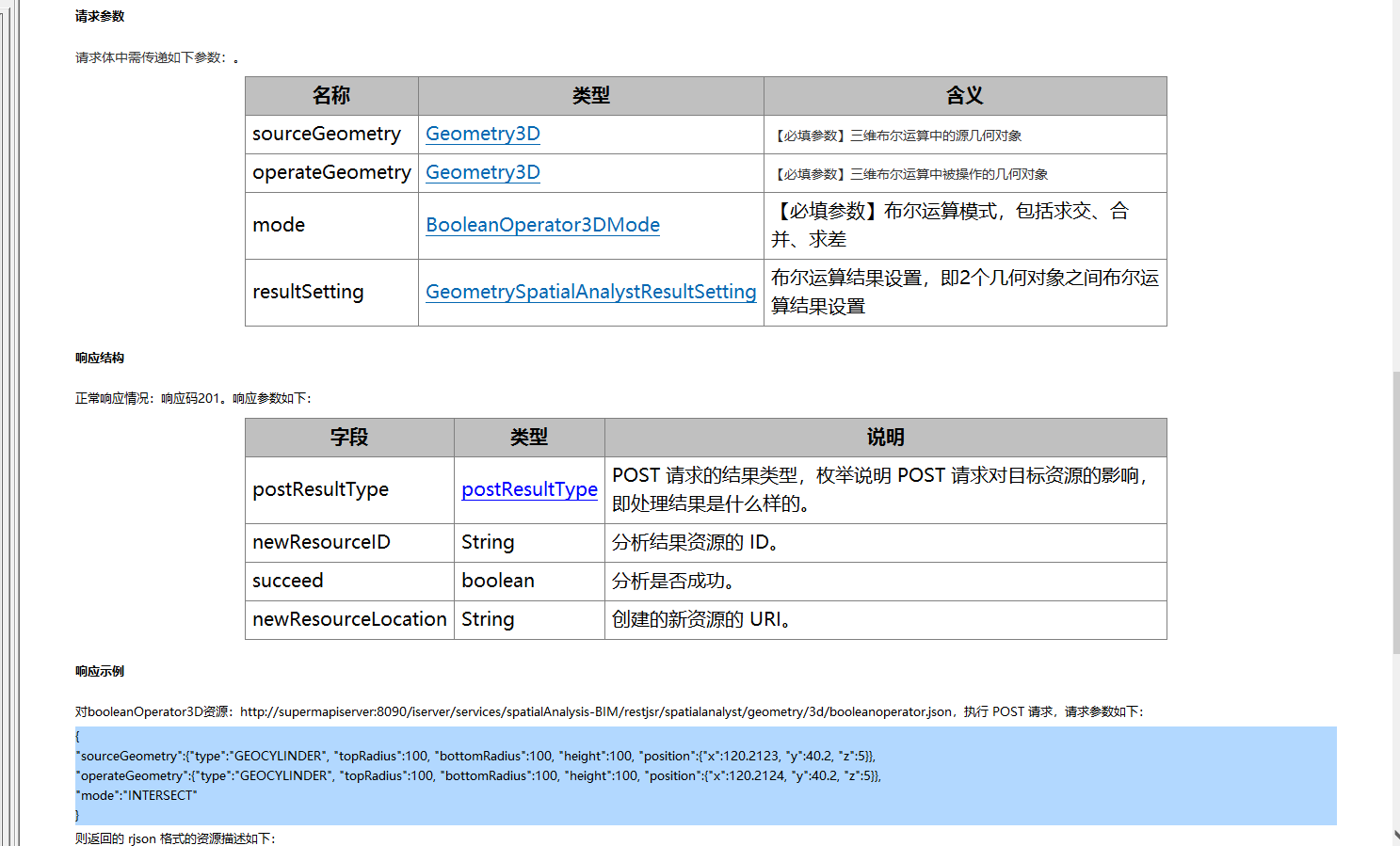Click the 字段 column header
The height and width of the screenshot is (846, 1400).
click(x=349, y=438)
